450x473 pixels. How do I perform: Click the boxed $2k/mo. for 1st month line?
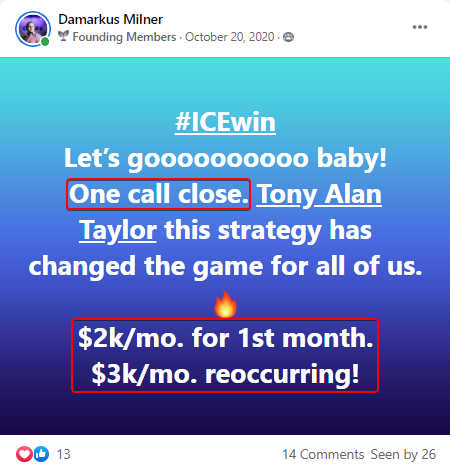click(x=225, y=338)
